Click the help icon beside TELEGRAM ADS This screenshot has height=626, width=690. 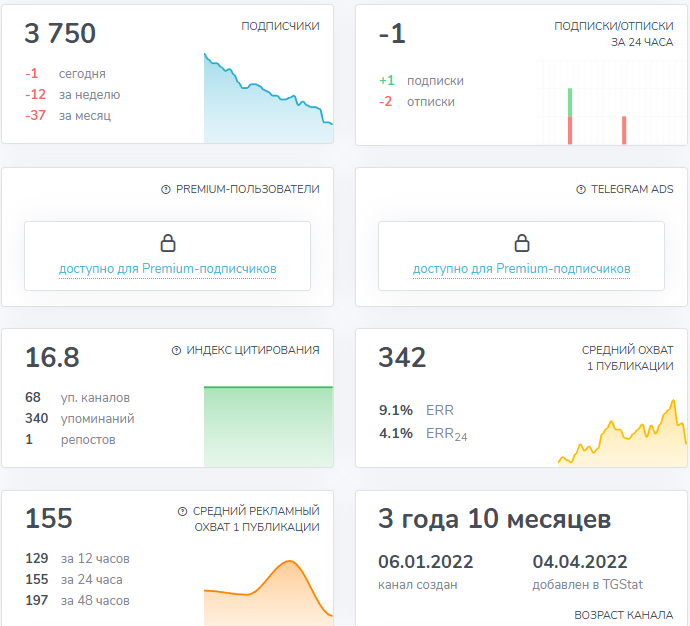tap(581, 190)
